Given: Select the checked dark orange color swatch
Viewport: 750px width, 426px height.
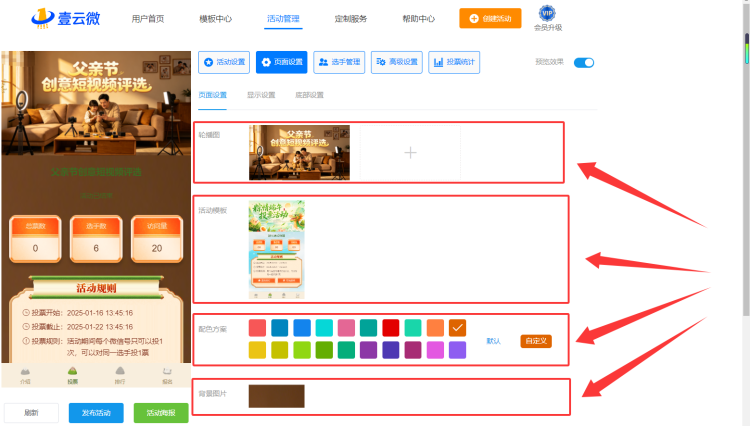Looking at the screenshot, I should (x=457, y=328).
